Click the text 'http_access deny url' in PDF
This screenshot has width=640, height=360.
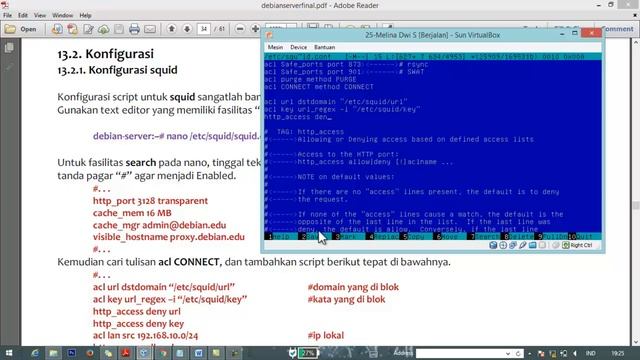click(x=136, y=311)
